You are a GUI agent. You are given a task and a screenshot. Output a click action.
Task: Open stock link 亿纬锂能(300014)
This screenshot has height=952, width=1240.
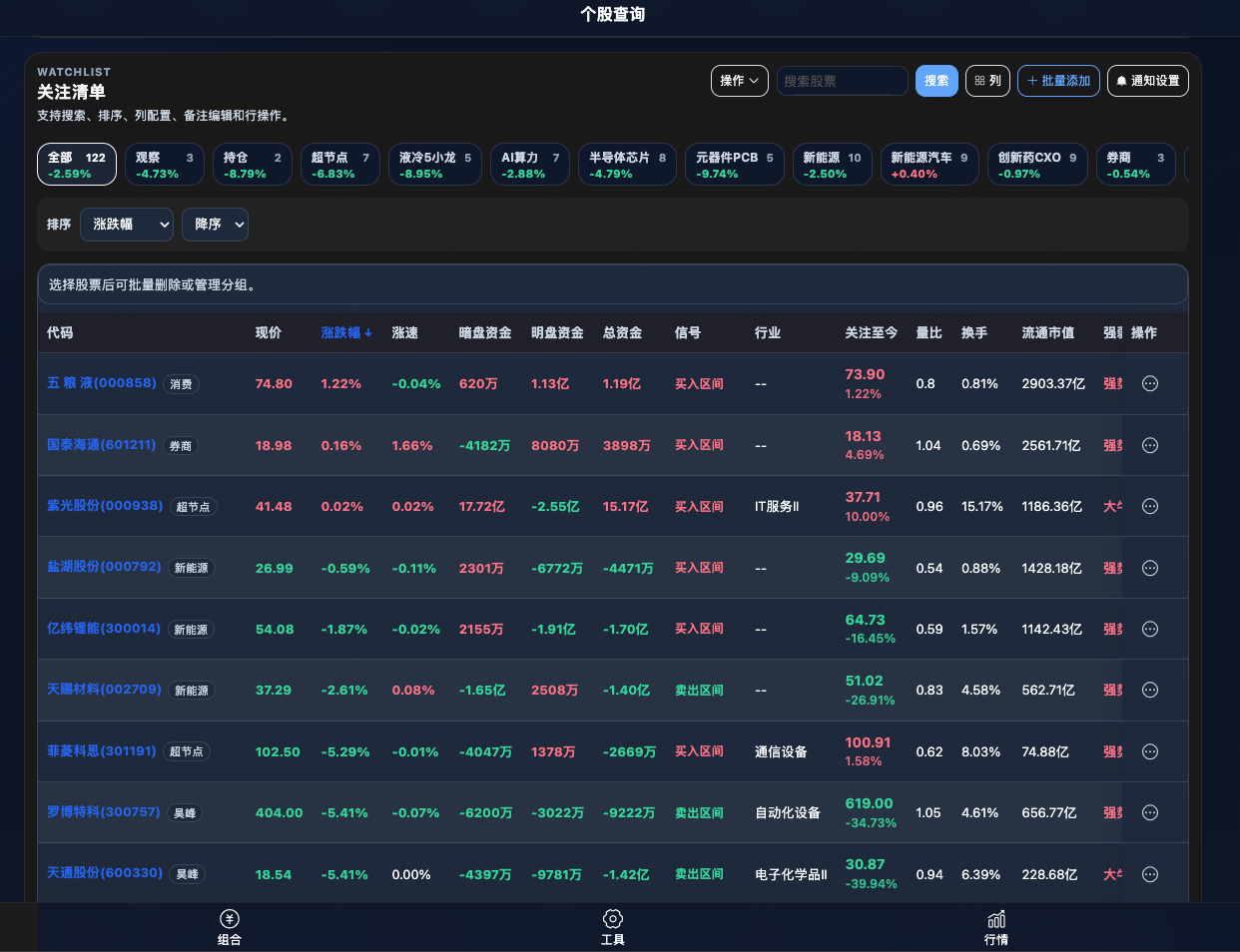pyautogui.click(x=104, y=628)
